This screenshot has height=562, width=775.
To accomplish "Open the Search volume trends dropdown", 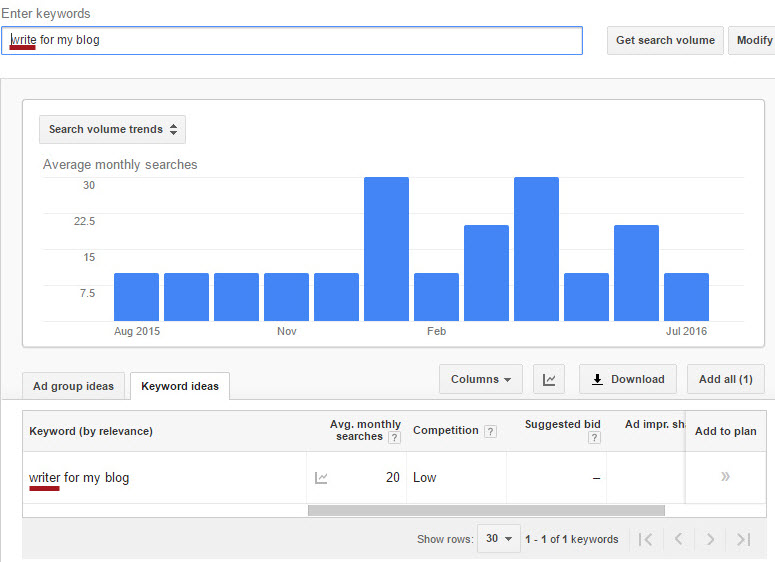I will 112,129.
